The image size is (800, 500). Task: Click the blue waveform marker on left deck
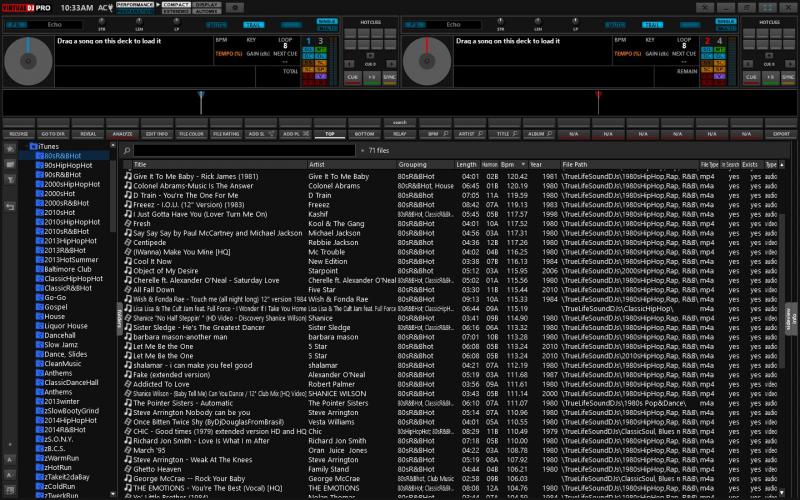[201, 102]
